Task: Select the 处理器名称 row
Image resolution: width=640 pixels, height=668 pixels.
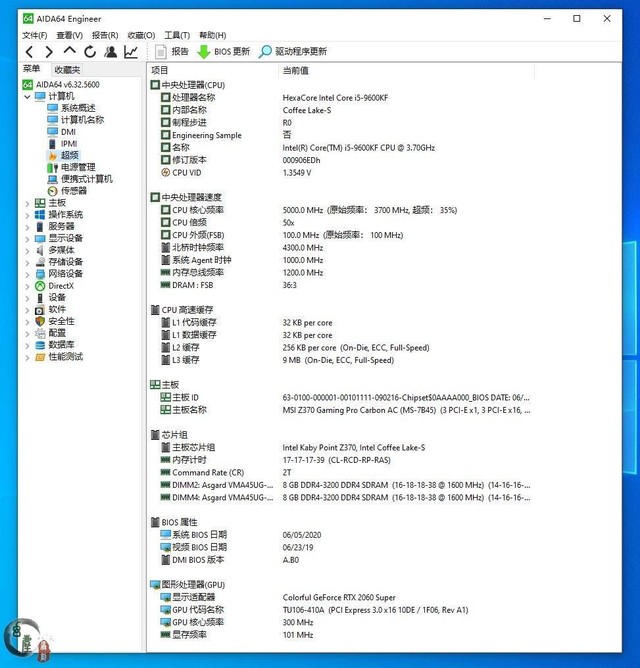Action: click(x=341, y=98)
